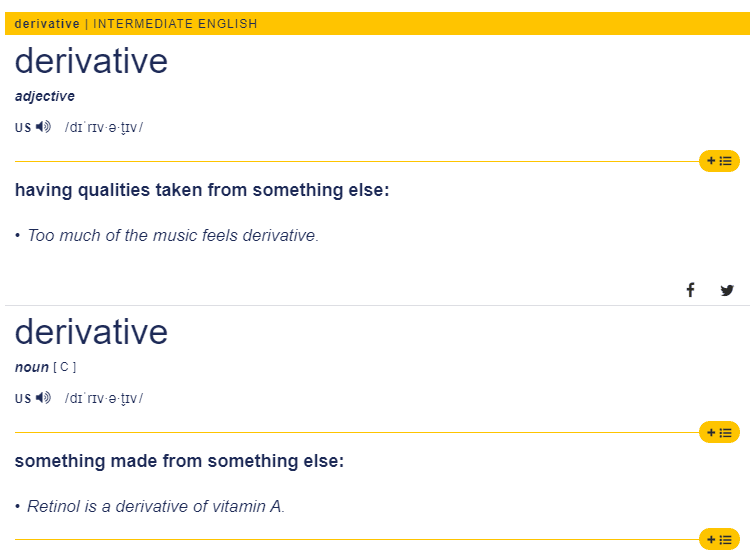Click definition 'having qualities taken from something else'
The image size is (756, 555).
(202, 190)
